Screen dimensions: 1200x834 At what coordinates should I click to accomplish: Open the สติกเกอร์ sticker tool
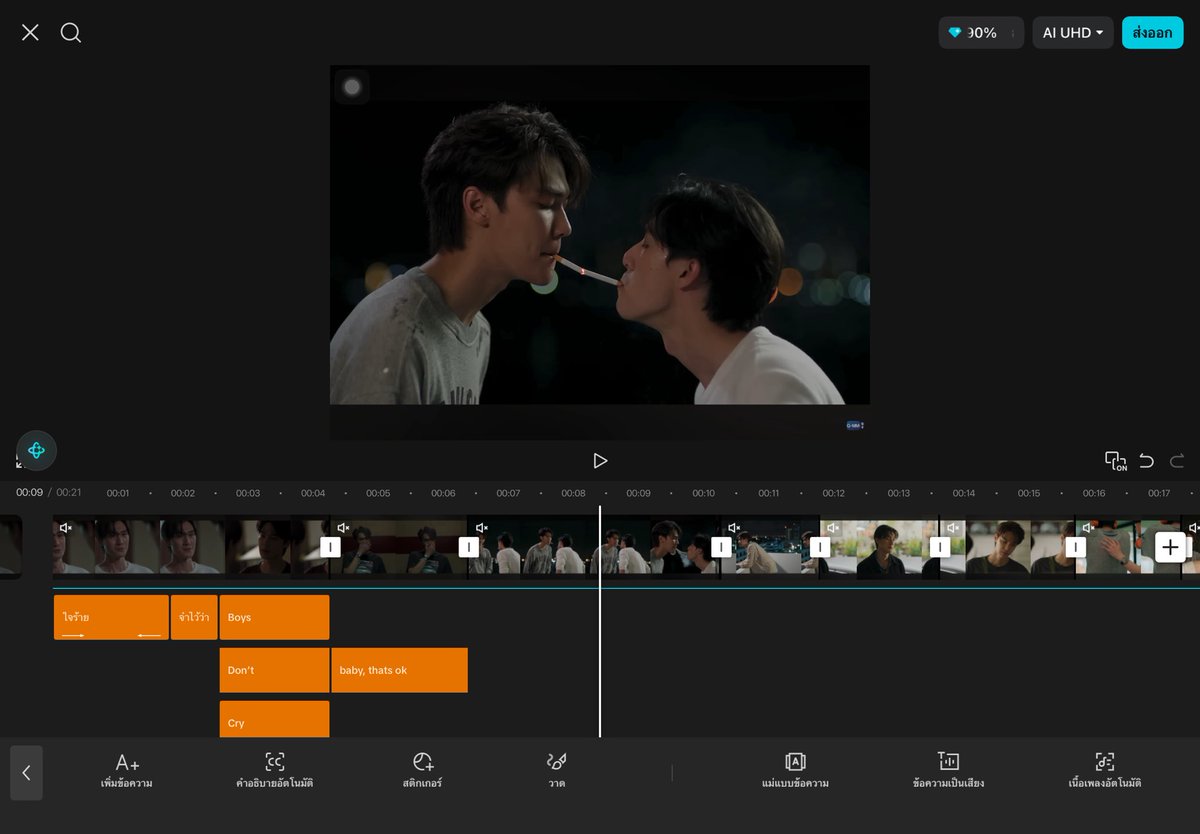[x=422, y=771]
